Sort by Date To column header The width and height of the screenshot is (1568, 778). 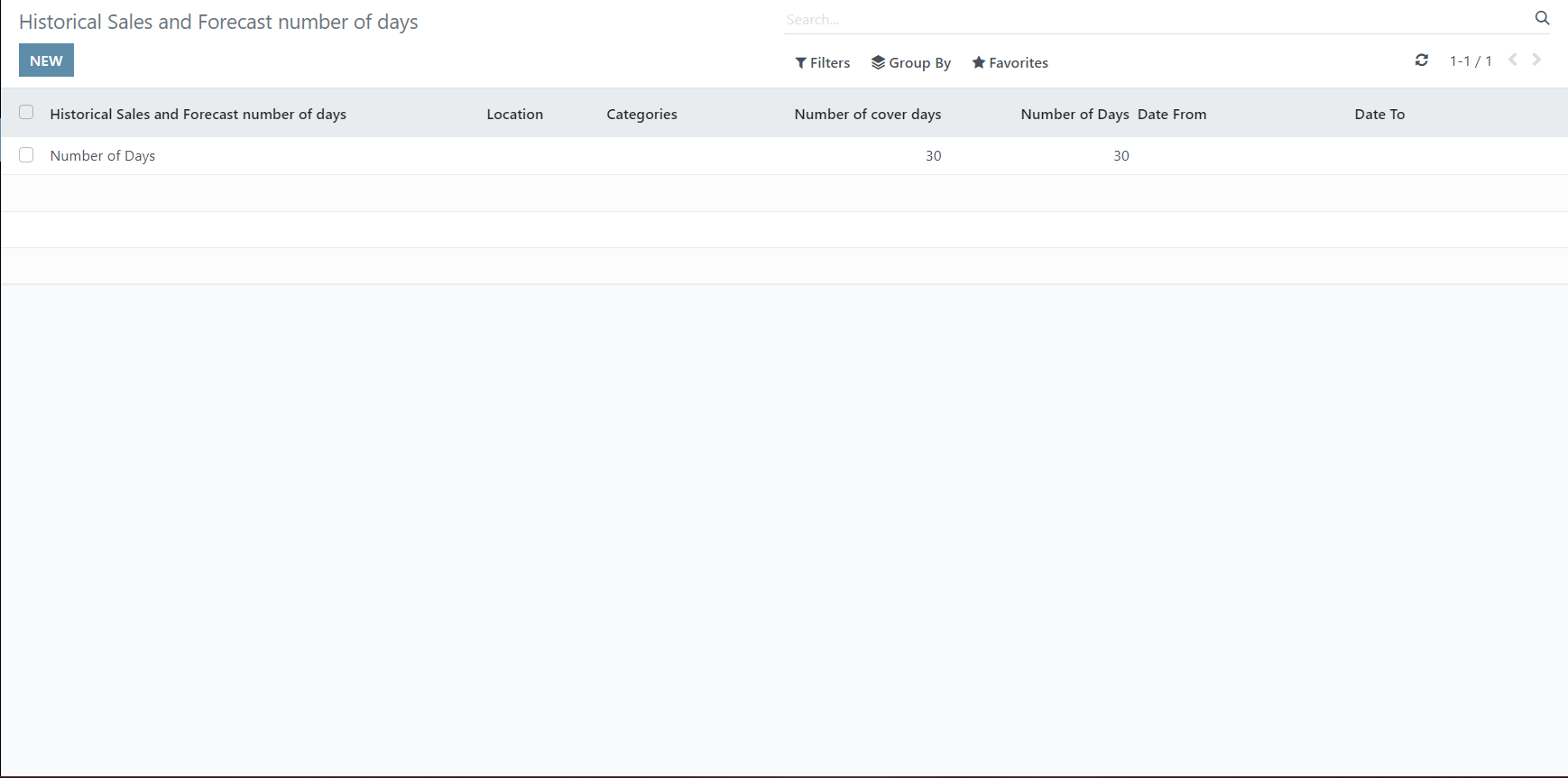click(x=1379, y=114)
